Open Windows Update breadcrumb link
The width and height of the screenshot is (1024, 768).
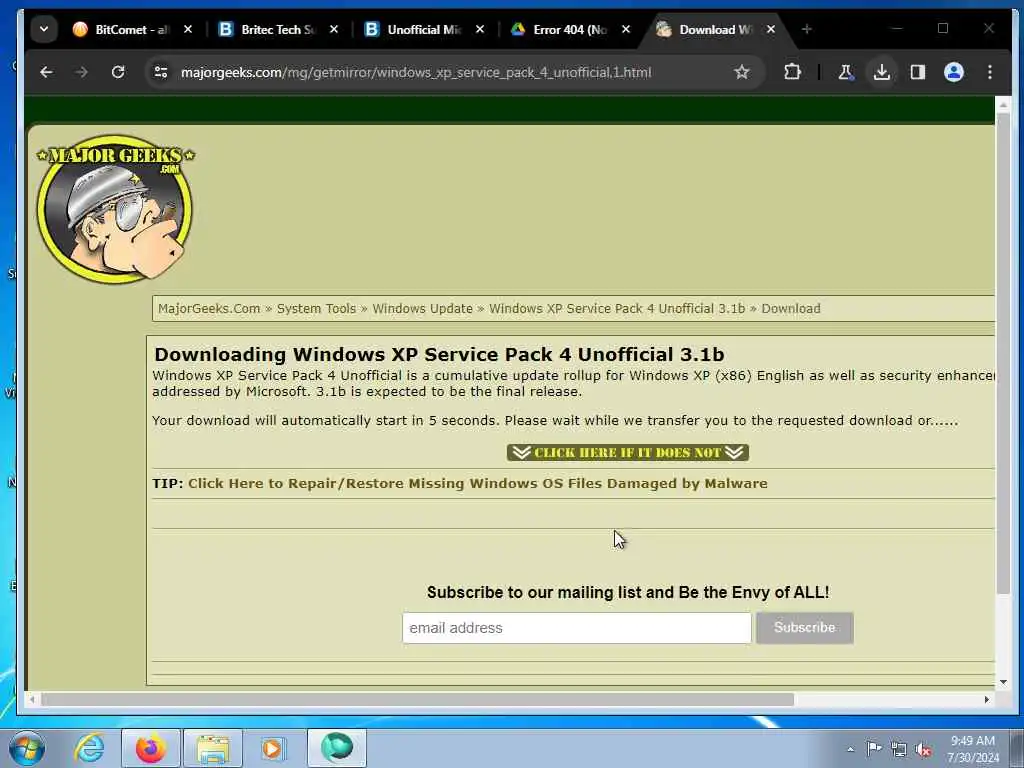point(423,308)
